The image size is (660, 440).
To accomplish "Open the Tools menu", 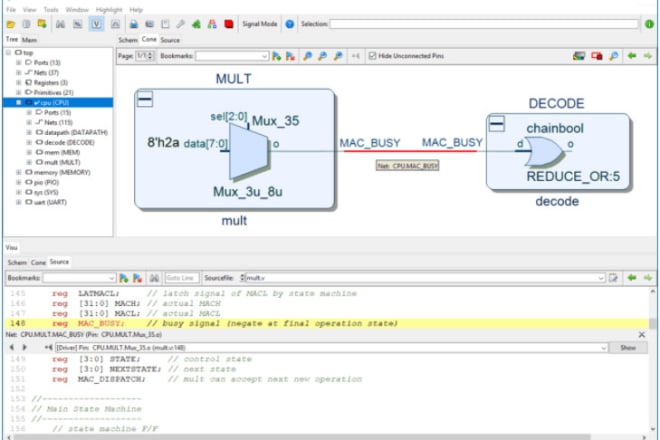I will (51, 9).
